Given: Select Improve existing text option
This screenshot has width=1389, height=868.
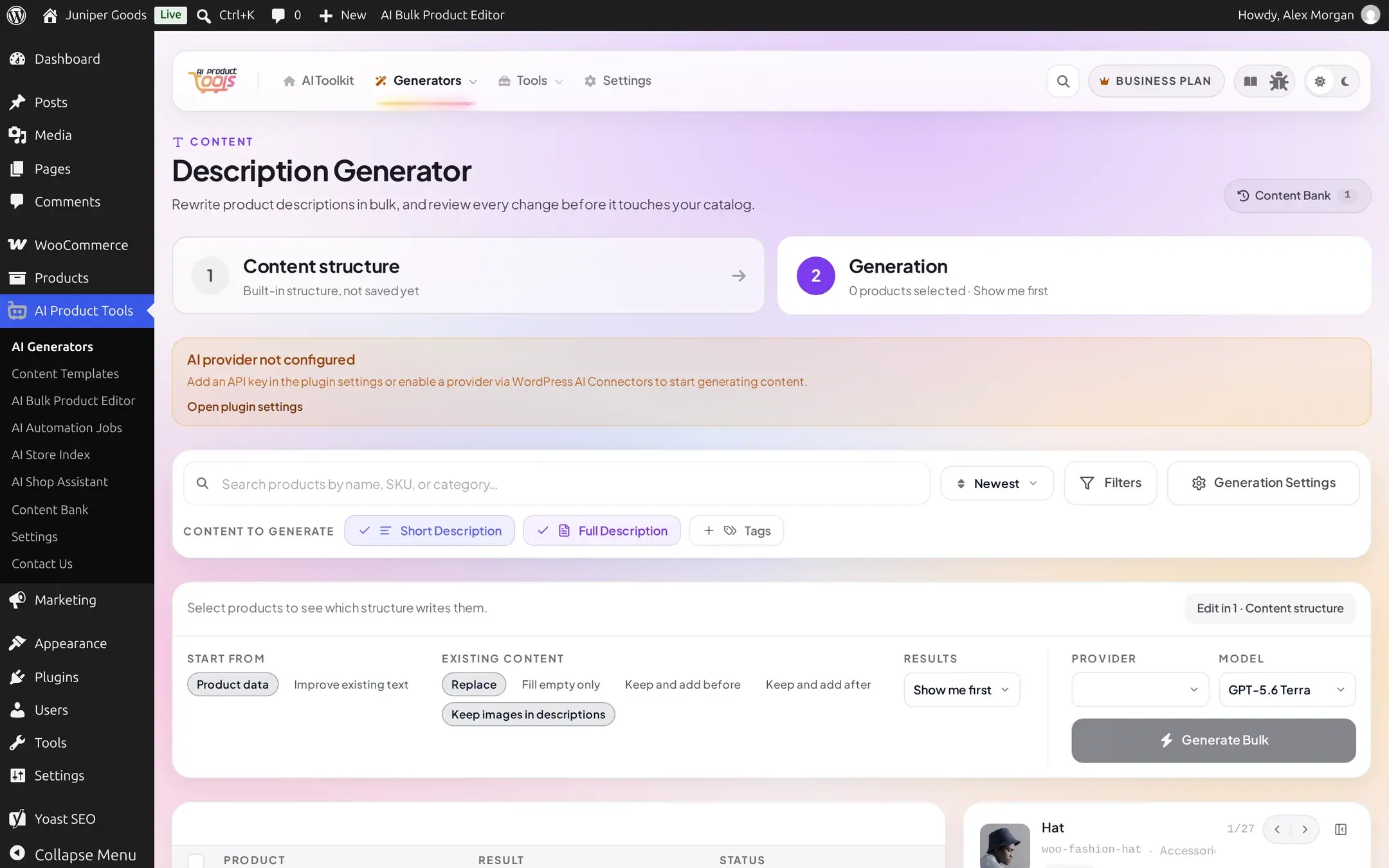Looking at the screenshot, I should 351,685.
